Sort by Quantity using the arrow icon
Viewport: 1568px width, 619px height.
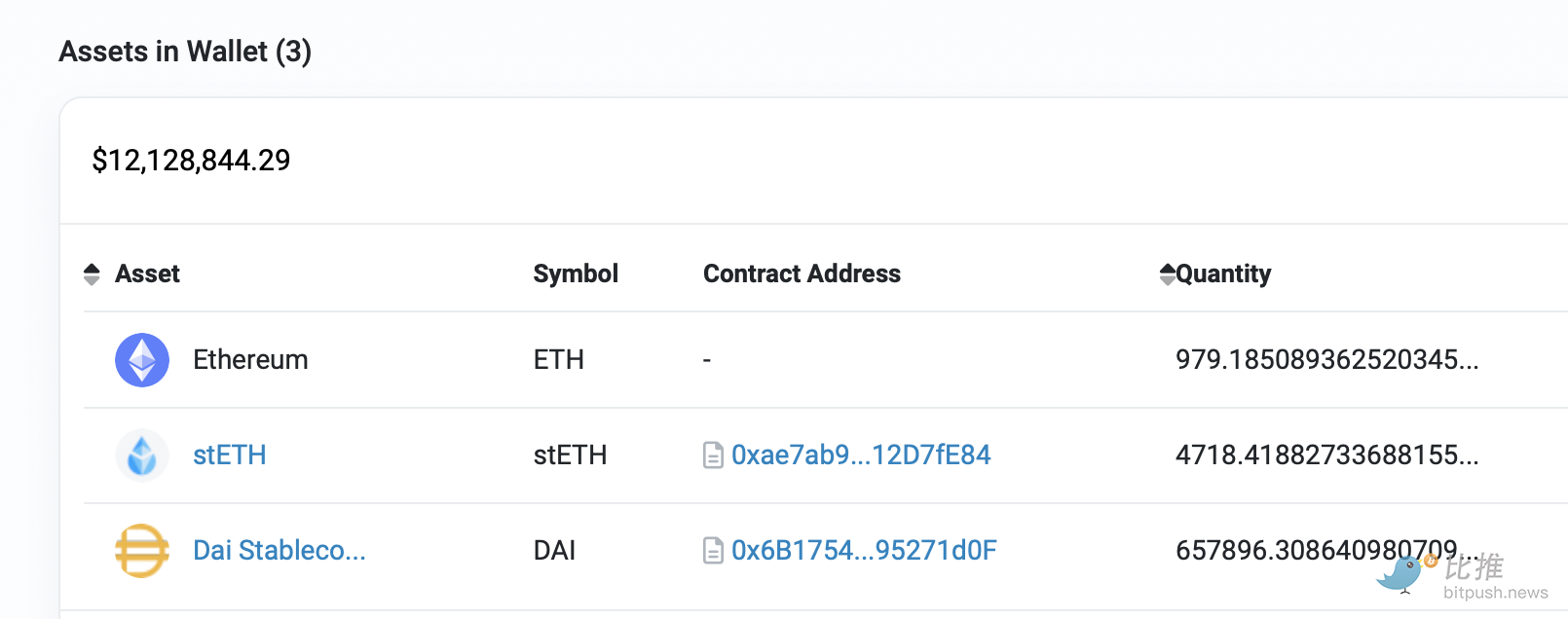click(x=1167, y=274)
